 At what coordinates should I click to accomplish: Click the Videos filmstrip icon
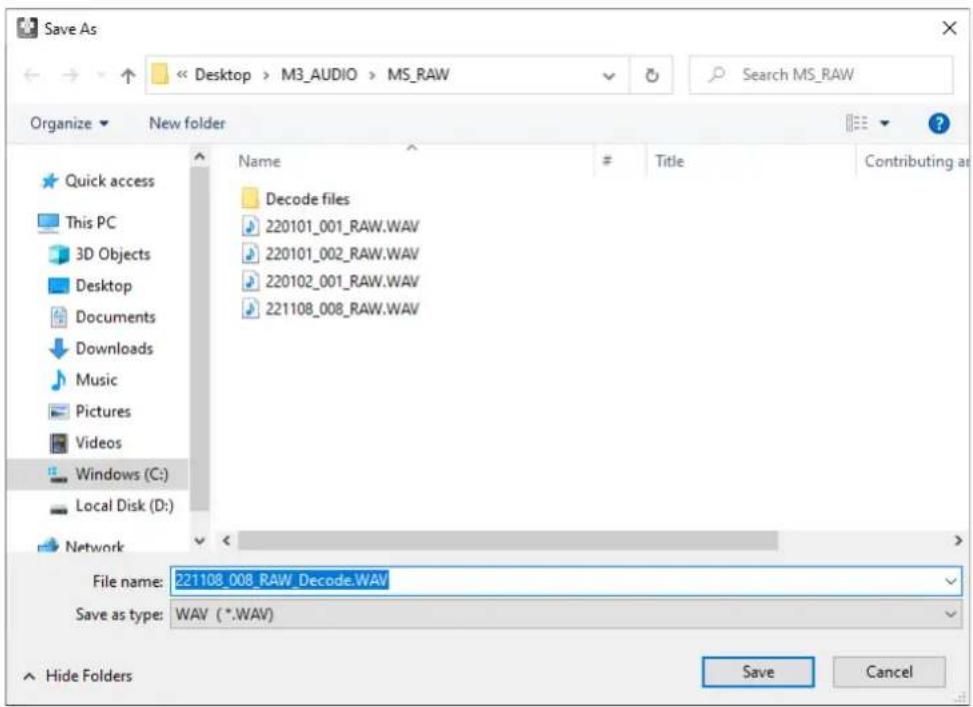click(58, 443)
